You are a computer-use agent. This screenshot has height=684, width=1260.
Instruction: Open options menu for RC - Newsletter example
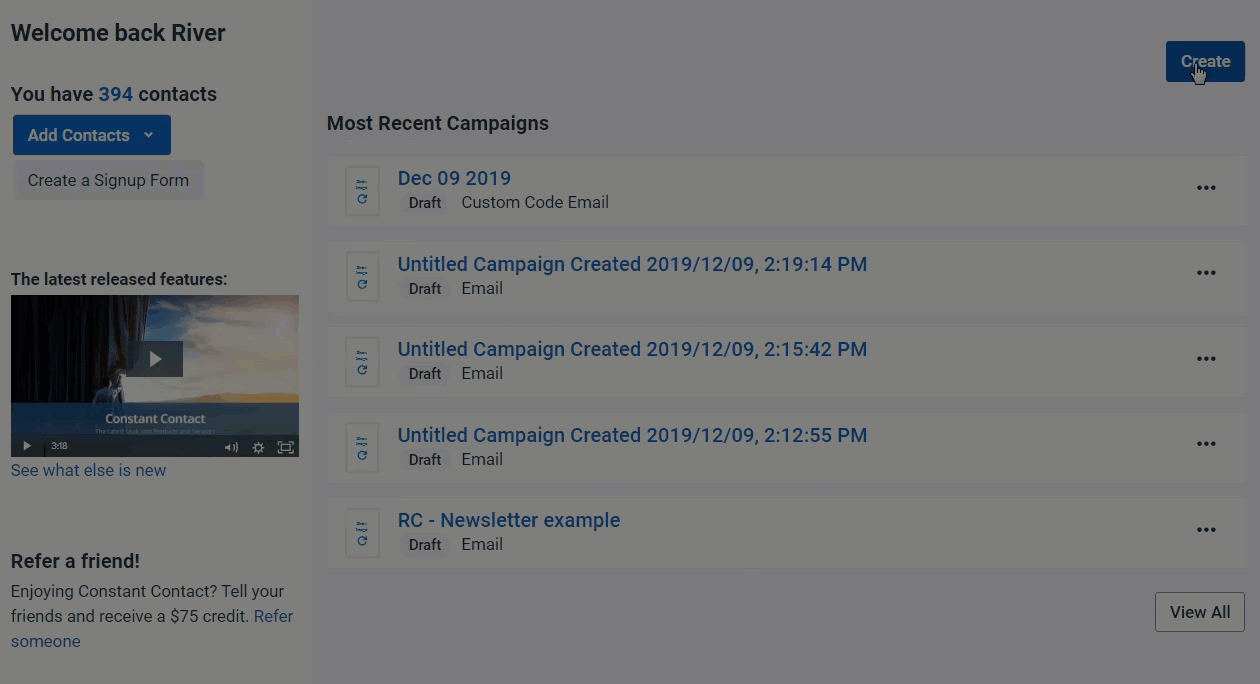1206,530
